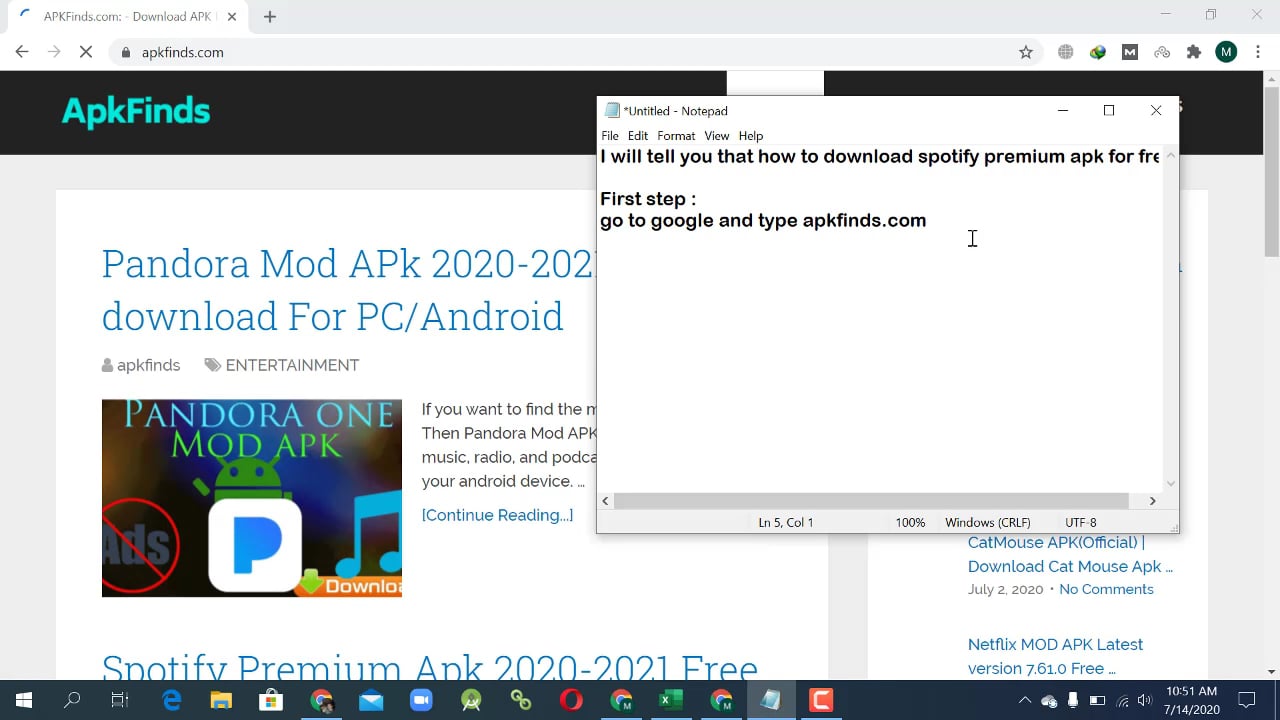
Task: Open the Netflix MOD APK sidebar post
Action: tap(1055, 656)
